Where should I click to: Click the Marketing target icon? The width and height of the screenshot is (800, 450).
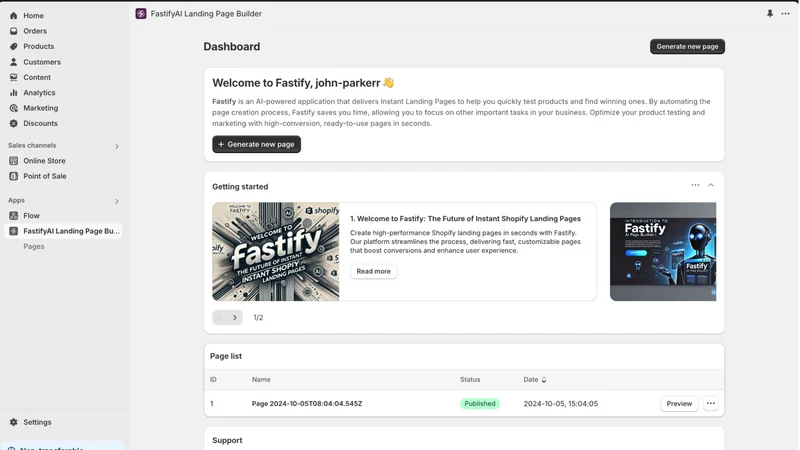click(x=14, y=108)
